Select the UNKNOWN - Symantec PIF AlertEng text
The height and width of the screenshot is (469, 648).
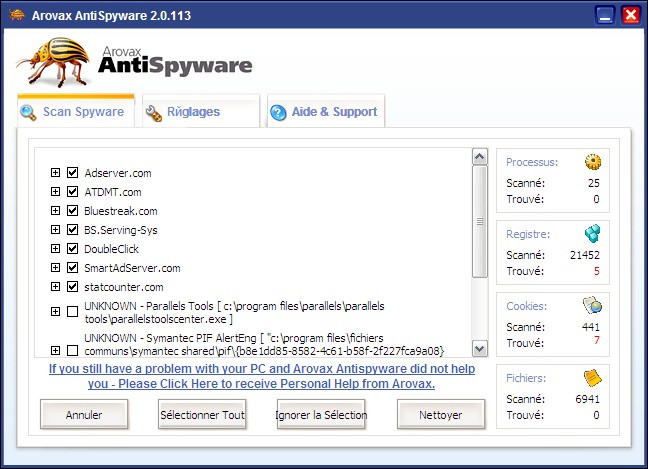(264, 344)
